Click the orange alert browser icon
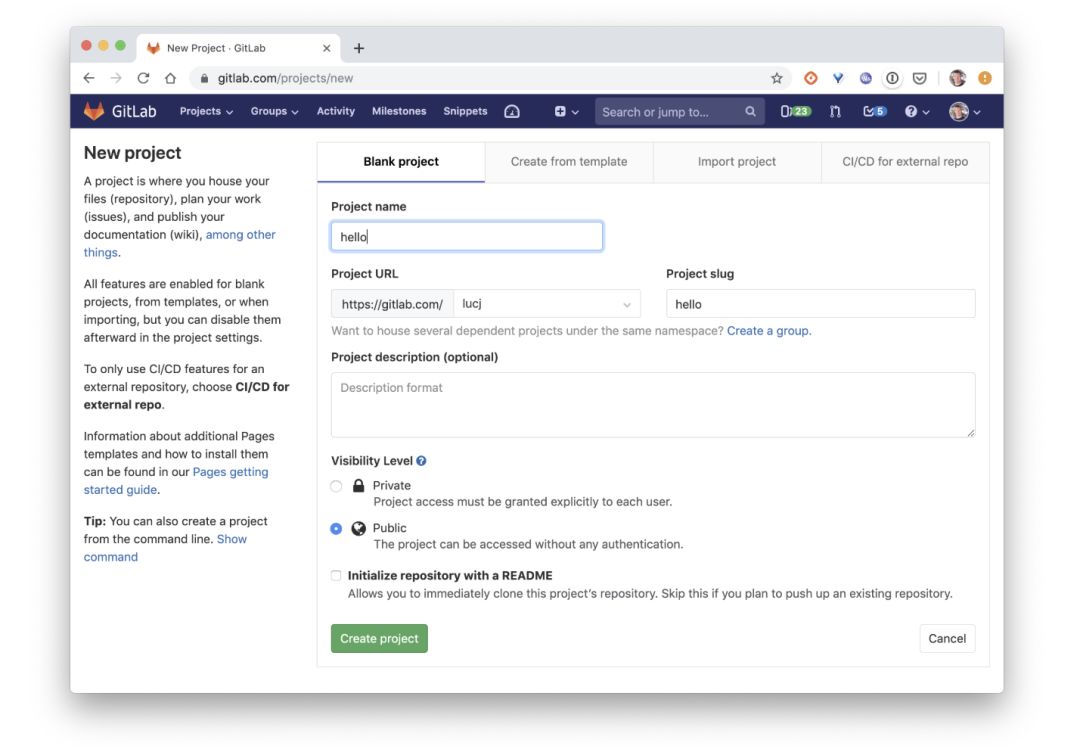Viewport: 1080px width, 749px height. tap(985, 79)
